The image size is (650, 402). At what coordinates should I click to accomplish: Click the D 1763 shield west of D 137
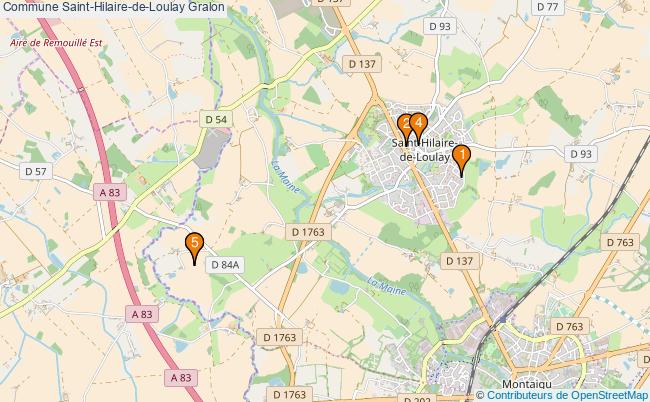(x=308, y=232)
